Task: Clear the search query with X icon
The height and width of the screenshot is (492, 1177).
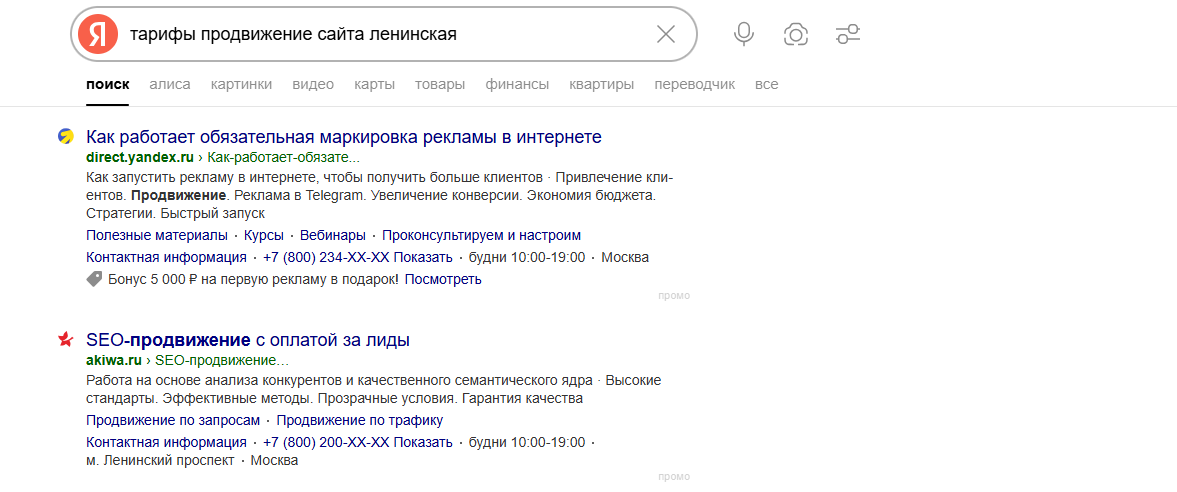Action: click(x=666, y=35)
